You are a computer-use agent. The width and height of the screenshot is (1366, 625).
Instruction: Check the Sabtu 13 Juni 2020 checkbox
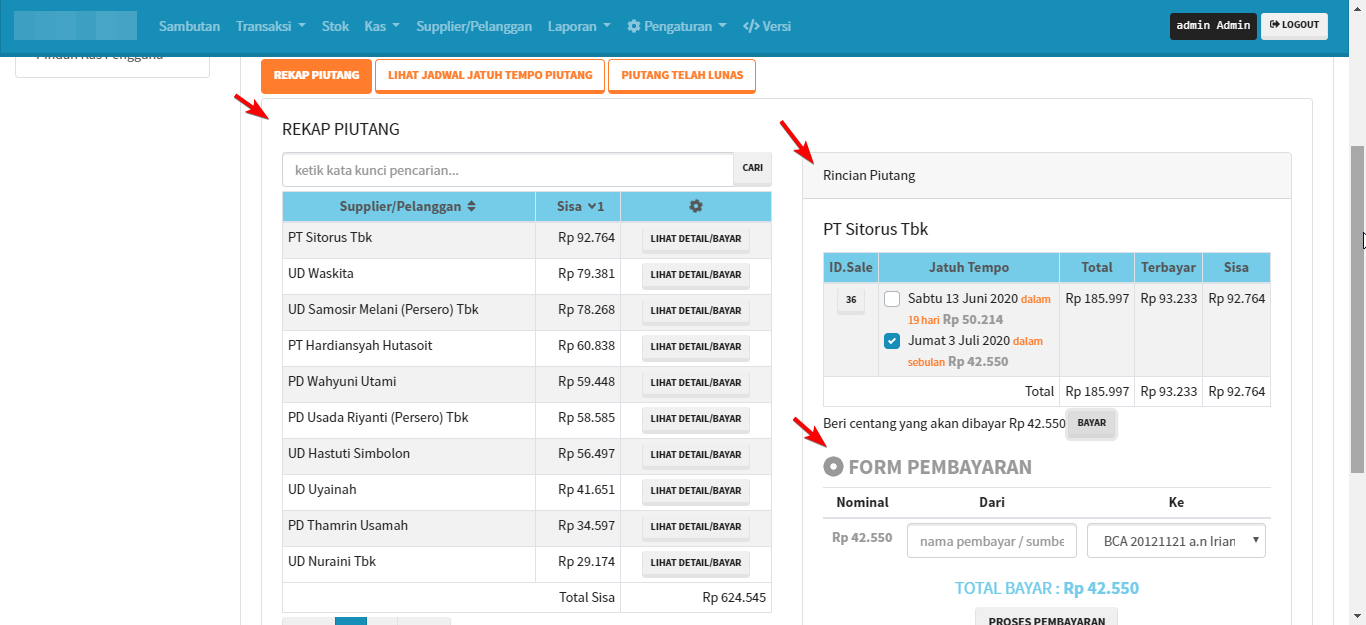pos(892,298)
